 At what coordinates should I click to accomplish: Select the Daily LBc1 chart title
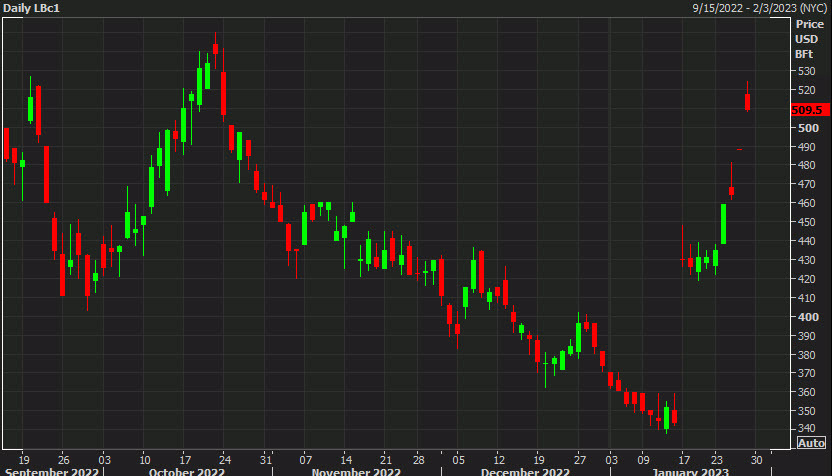[x=31, y=8]
